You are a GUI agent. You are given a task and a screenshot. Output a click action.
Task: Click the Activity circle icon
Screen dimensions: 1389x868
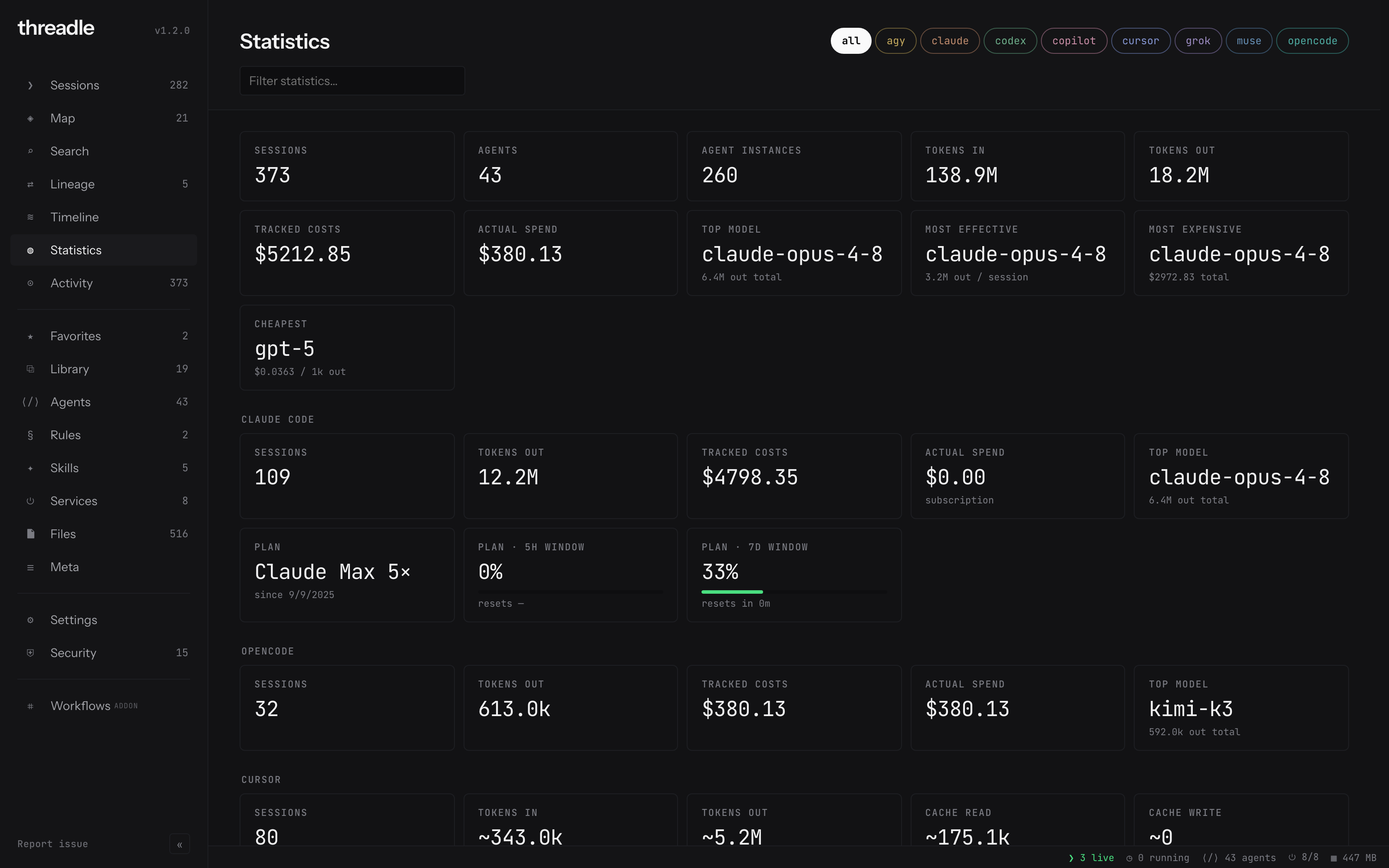pos(30,283)
